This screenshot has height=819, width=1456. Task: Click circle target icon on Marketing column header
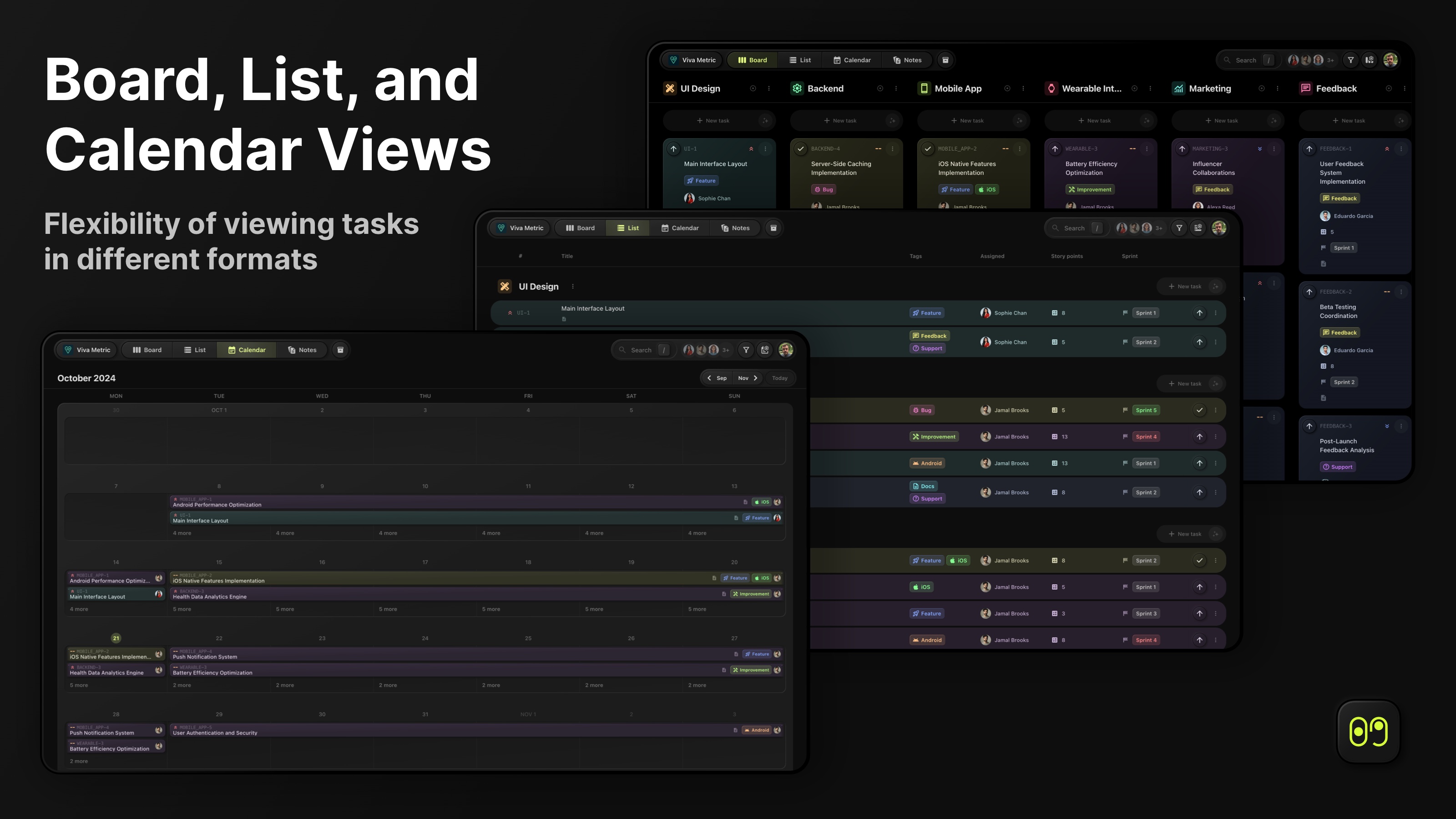[x=1262, y=88]
